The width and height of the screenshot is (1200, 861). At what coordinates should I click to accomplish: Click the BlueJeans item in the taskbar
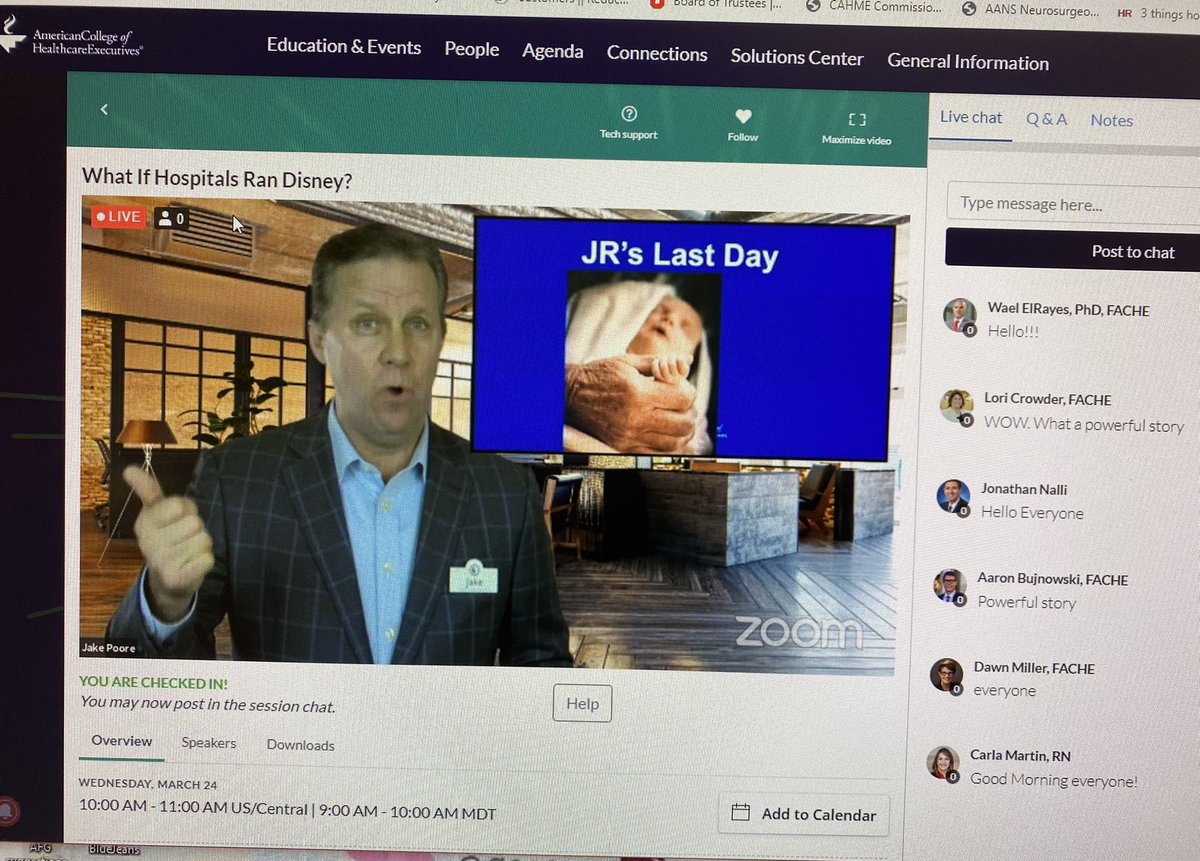click(114, 849)
